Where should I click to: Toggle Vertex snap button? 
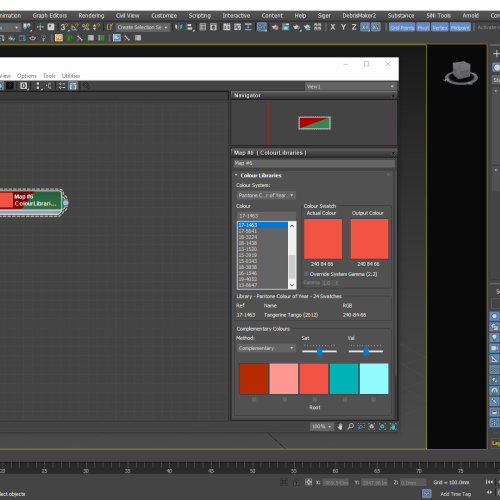pos(440,27)
